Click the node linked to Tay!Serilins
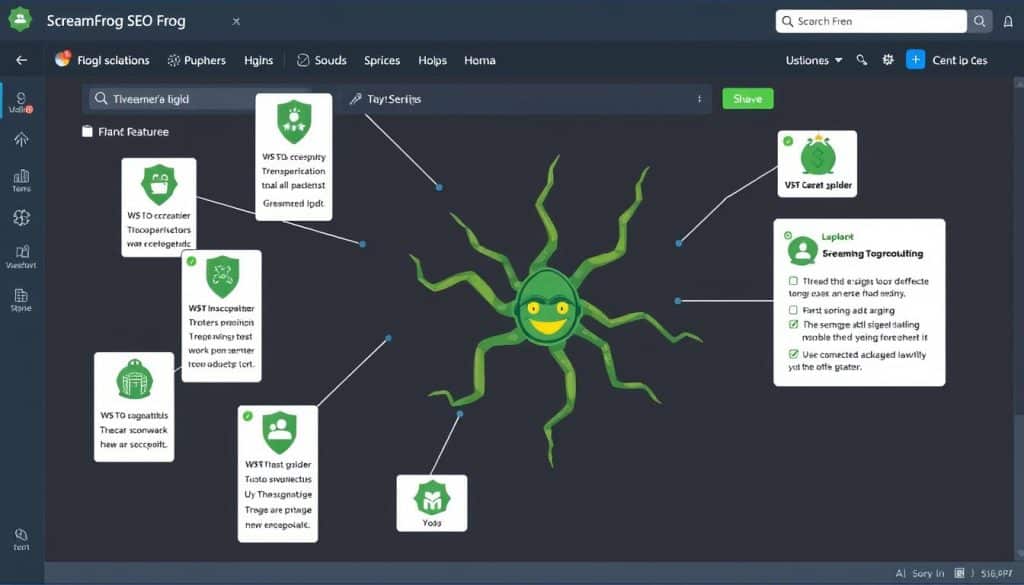The height and width of the screenshot is (585, 1024). [x=440, y=187]
